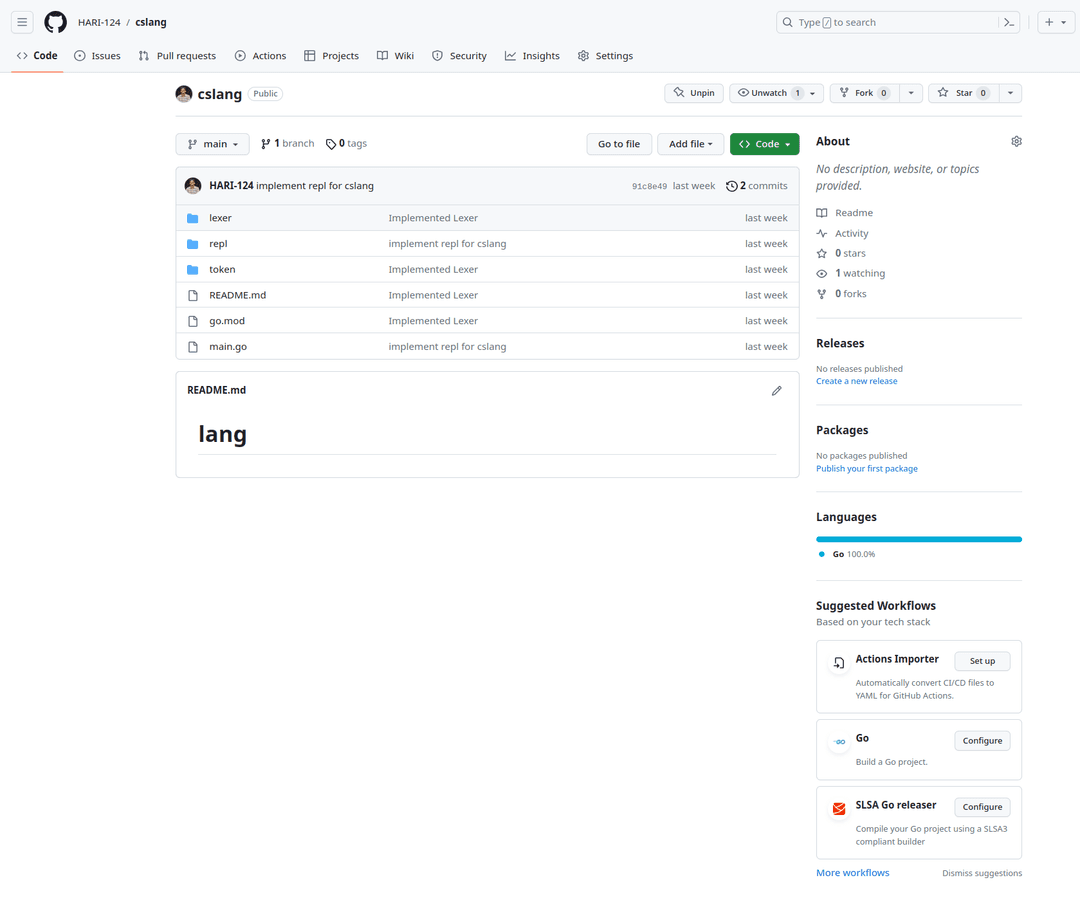Click the HARI-124 commit author avatar
Image resolution: width=1080 pixels, height=898 pixels.
coord(193,186)
